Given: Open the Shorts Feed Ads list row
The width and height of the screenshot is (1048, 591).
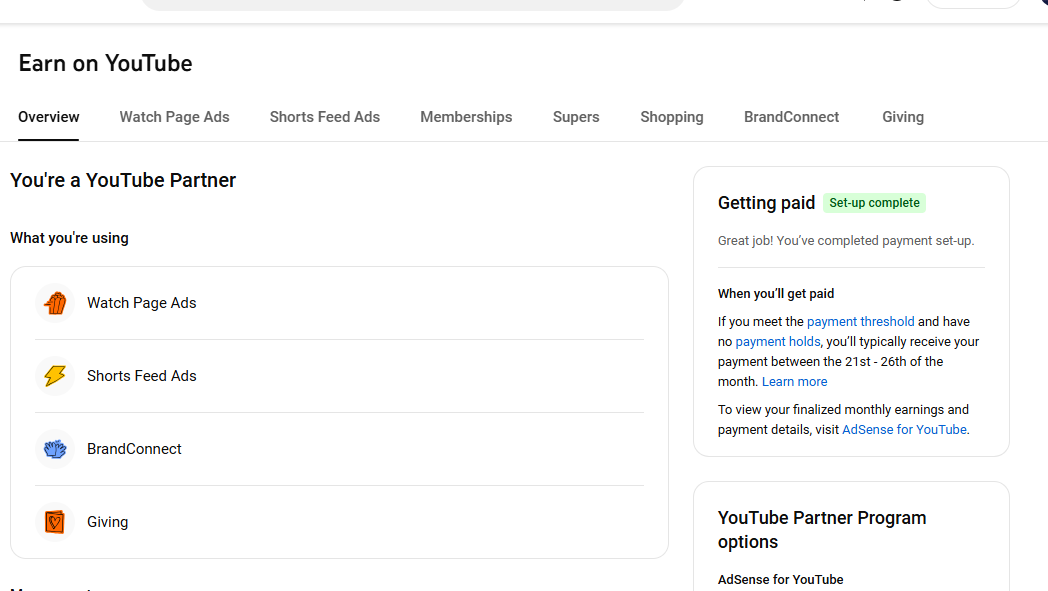Looking at the screenshot, I should click(340, 376).
